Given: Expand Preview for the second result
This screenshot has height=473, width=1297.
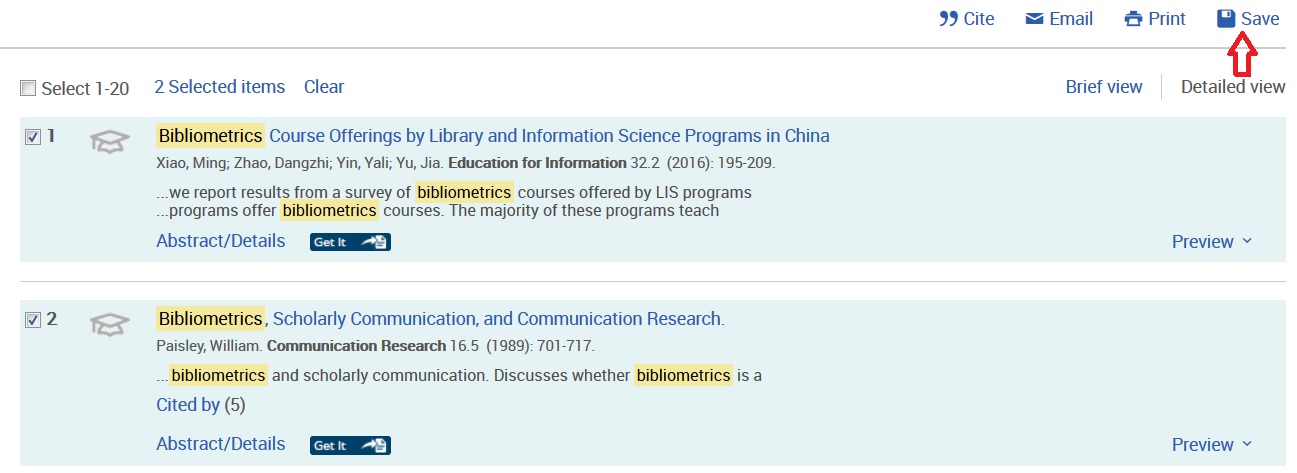Looking at the screenshot, I should tap(1212, 445).
